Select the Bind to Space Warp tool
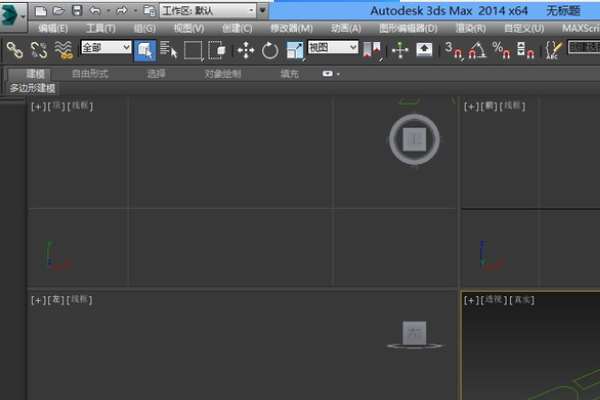 tap(63, 50)
